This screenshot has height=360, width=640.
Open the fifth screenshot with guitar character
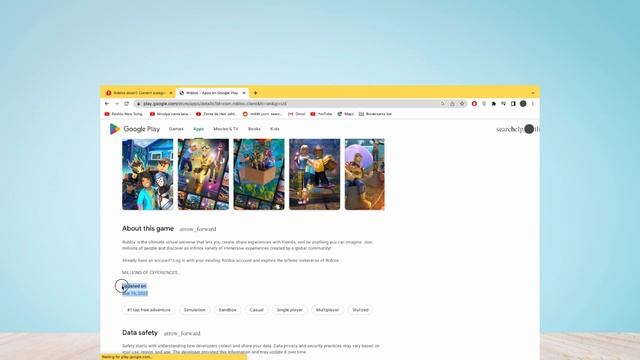coord(364,174)
